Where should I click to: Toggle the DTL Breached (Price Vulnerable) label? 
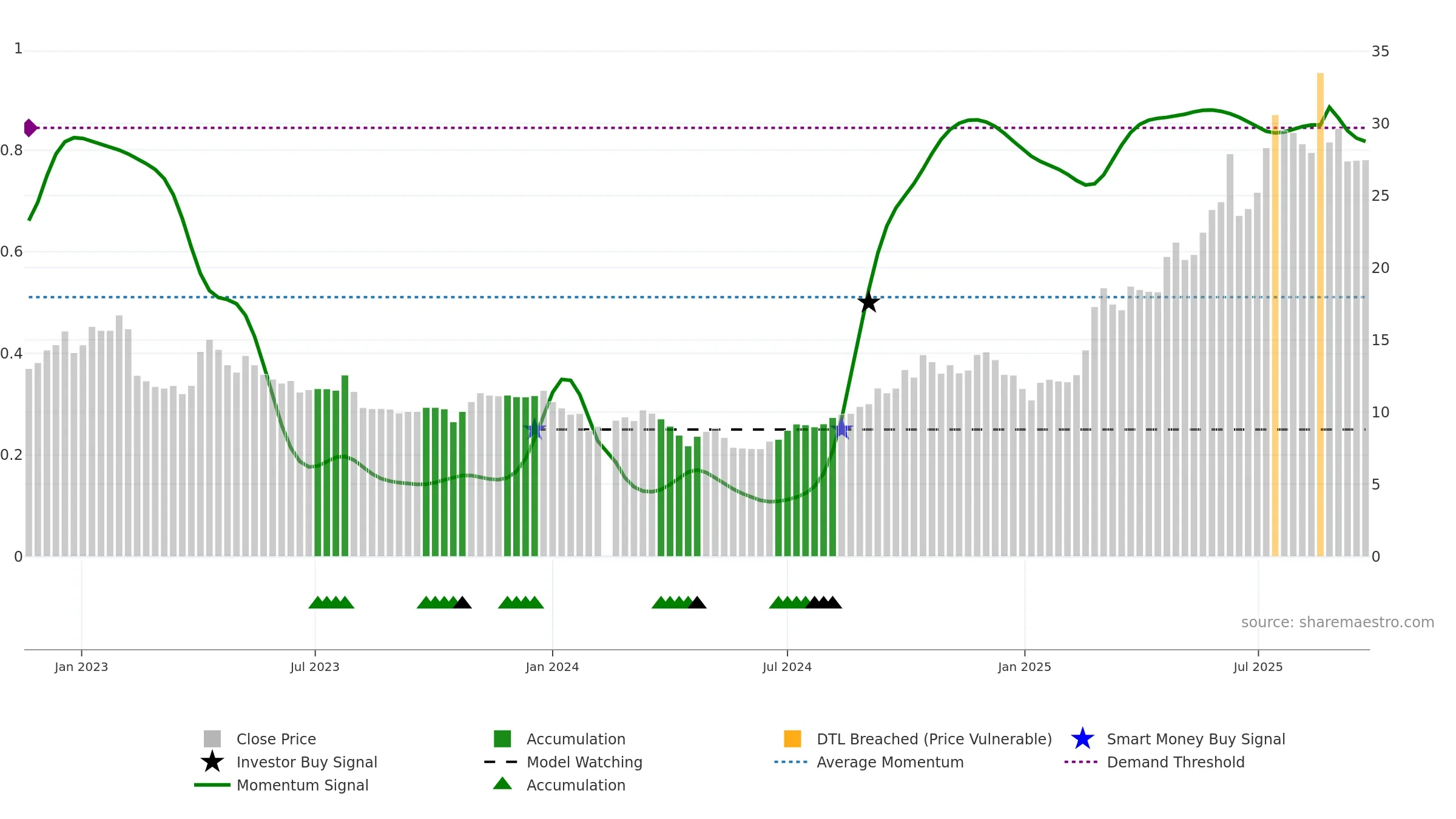(x=935, y=739)
